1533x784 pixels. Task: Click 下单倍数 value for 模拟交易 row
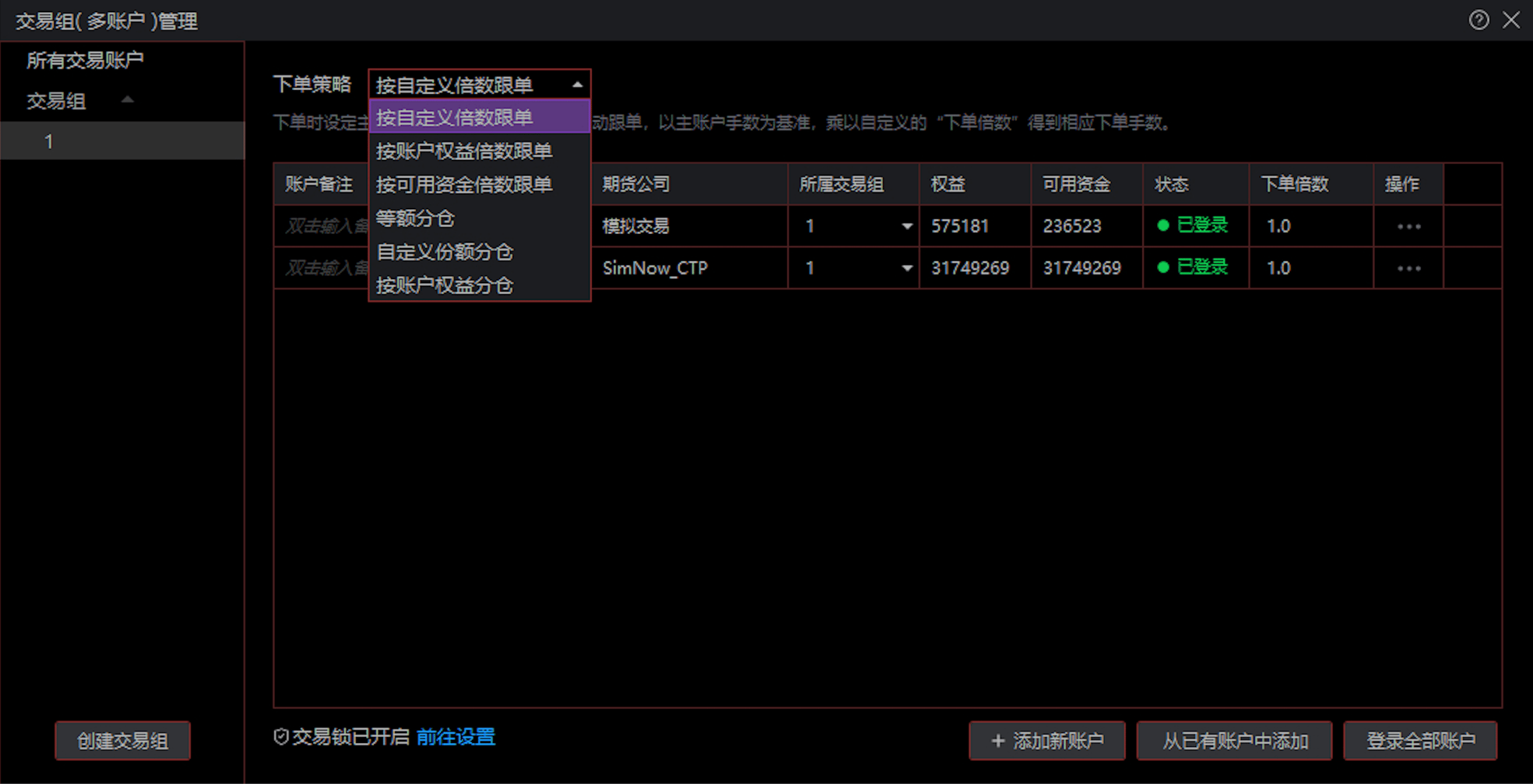(x=1278, y=226)
